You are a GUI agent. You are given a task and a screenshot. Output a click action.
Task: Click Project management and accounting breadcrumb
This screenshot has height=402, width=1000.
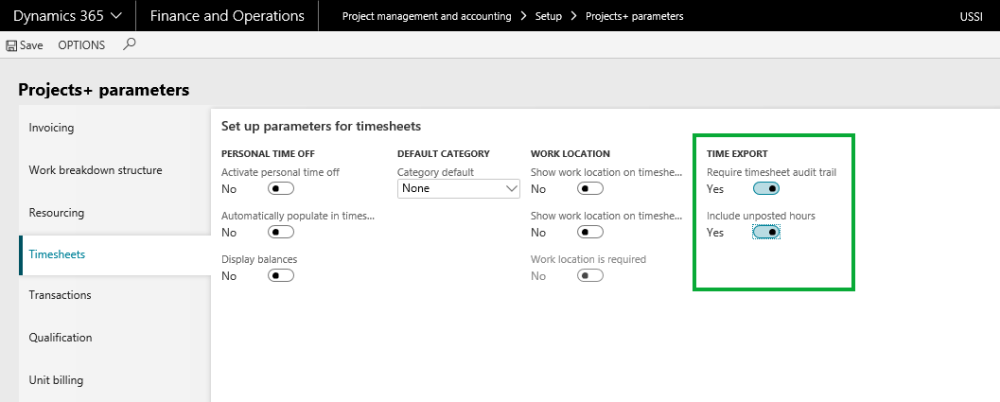click(426, 16)
